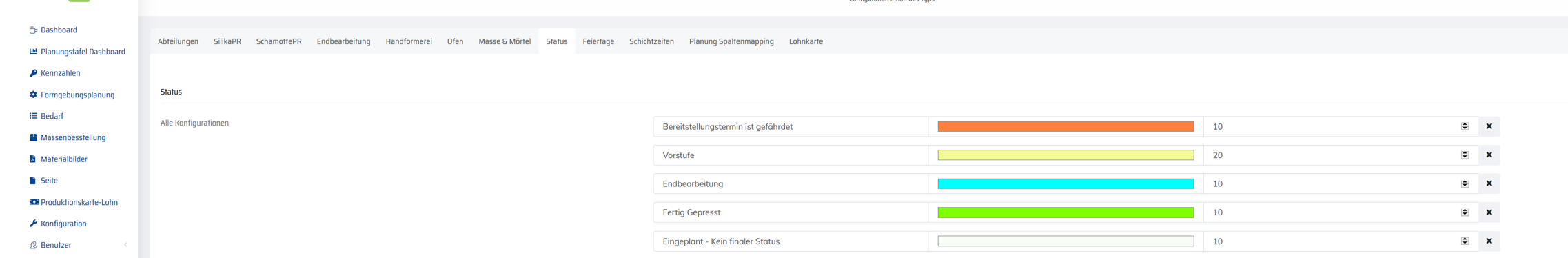
Task: Open the Masse & Mörtel tab
Action: pyautogui.click(x=505, y=41)
